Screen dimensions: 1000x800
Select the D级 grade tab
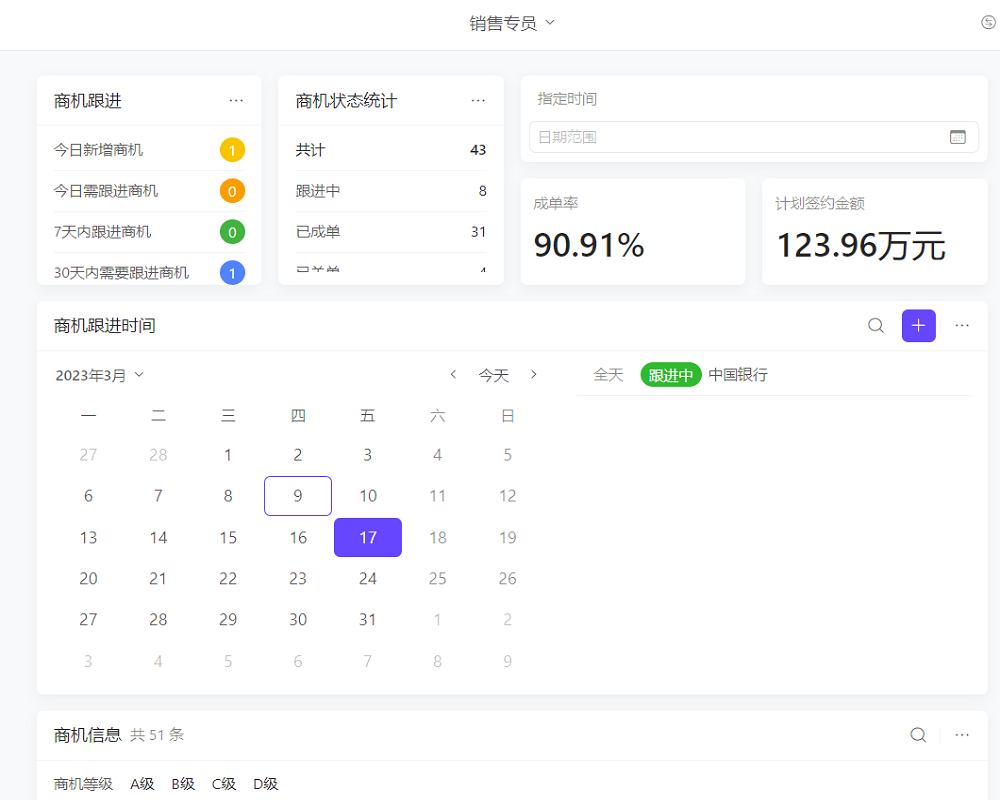265,784
